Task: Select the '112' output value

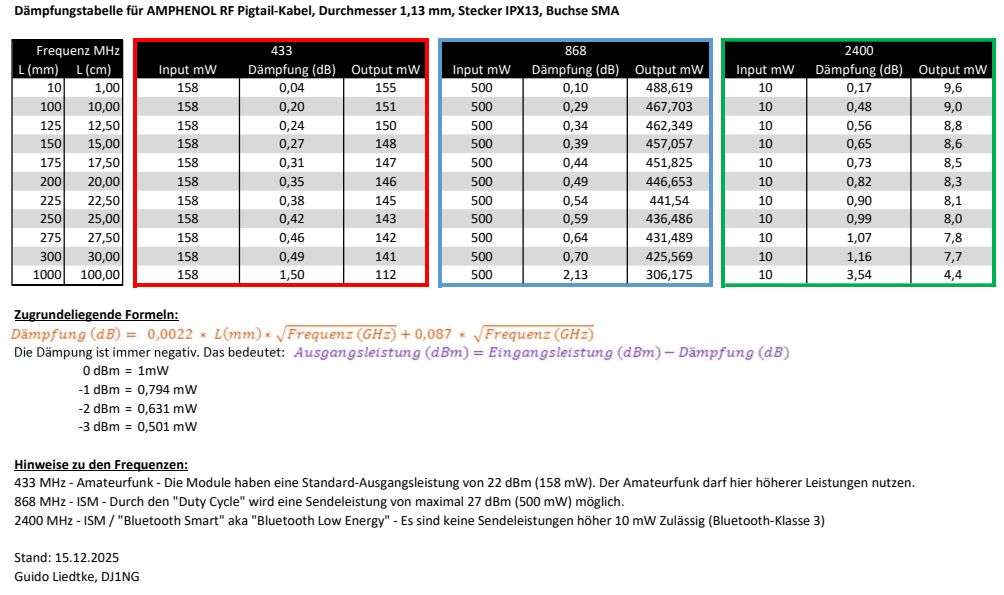Action: (x=385, y=275)
